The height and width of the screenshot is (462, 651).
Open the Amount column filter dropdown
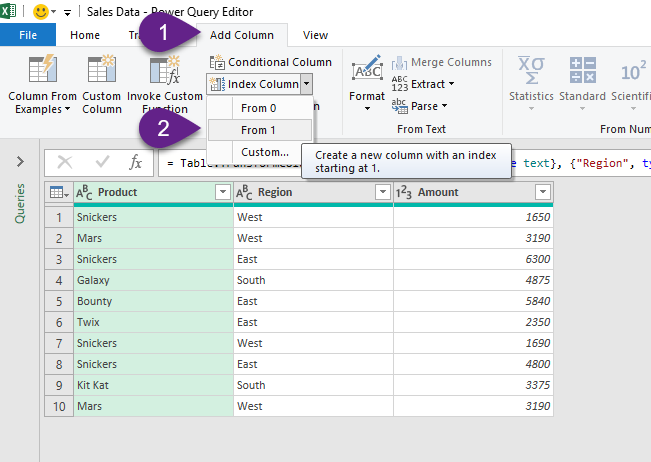click(543, 192)
